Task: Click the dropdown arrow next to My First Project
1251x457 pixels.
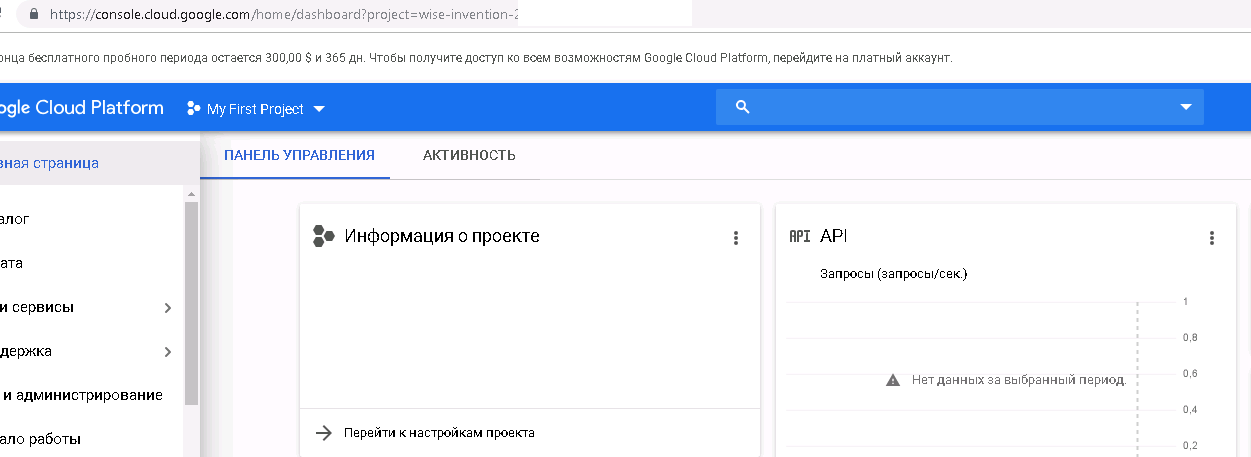Action: 319,109
